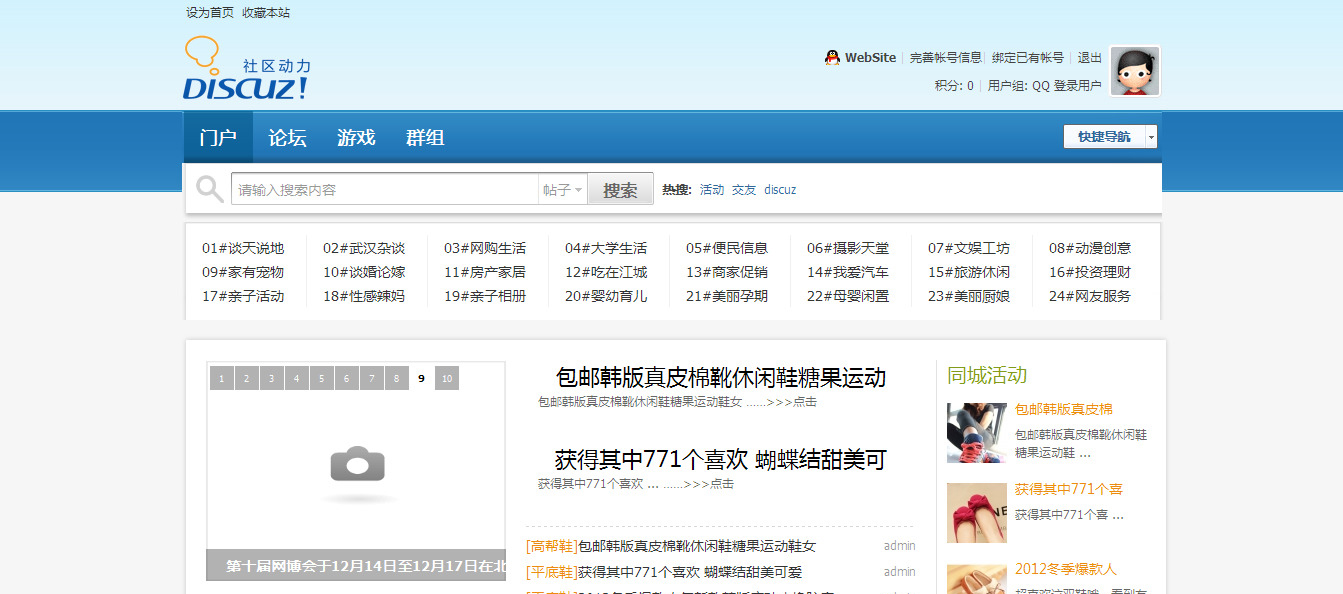This screenshot has width=1343, height=594.
Task: Click 绑定已有帐号 link
Action: [1027, 58]
